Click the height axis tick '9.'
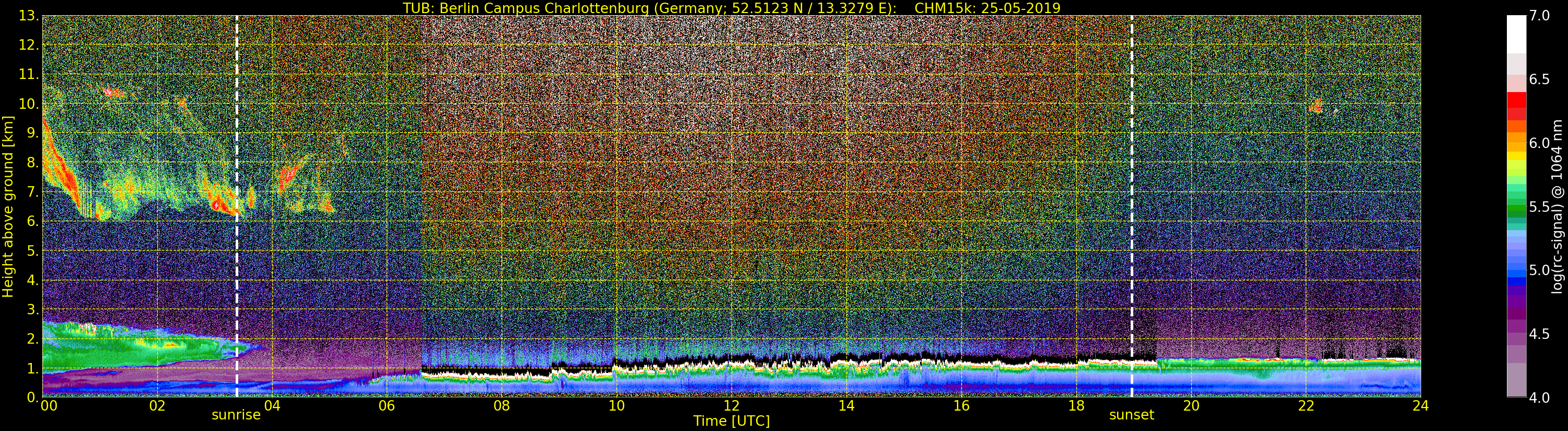 coord(32,133)
